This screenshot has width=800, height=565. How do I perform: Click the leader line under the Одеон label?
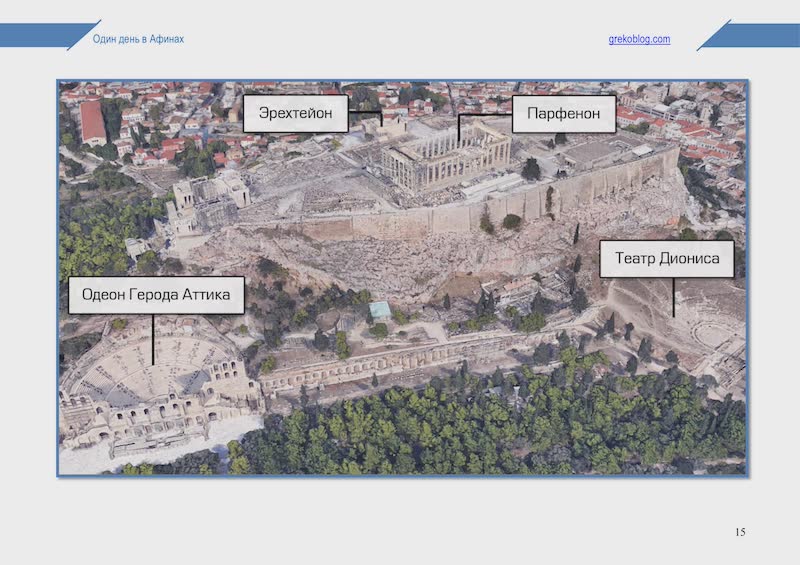click(x=153, y=338)
